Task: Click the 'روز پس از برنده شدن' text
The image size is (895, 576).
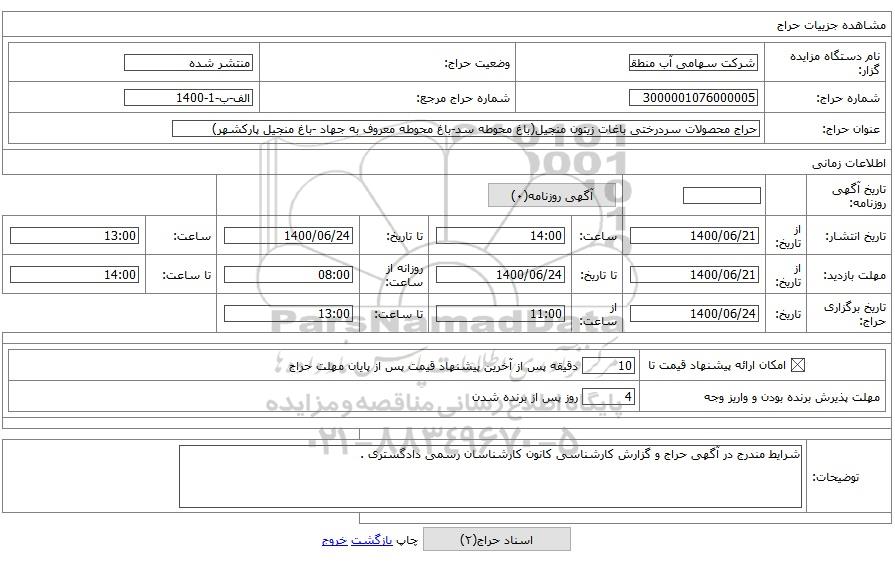Action: [525, 397]
